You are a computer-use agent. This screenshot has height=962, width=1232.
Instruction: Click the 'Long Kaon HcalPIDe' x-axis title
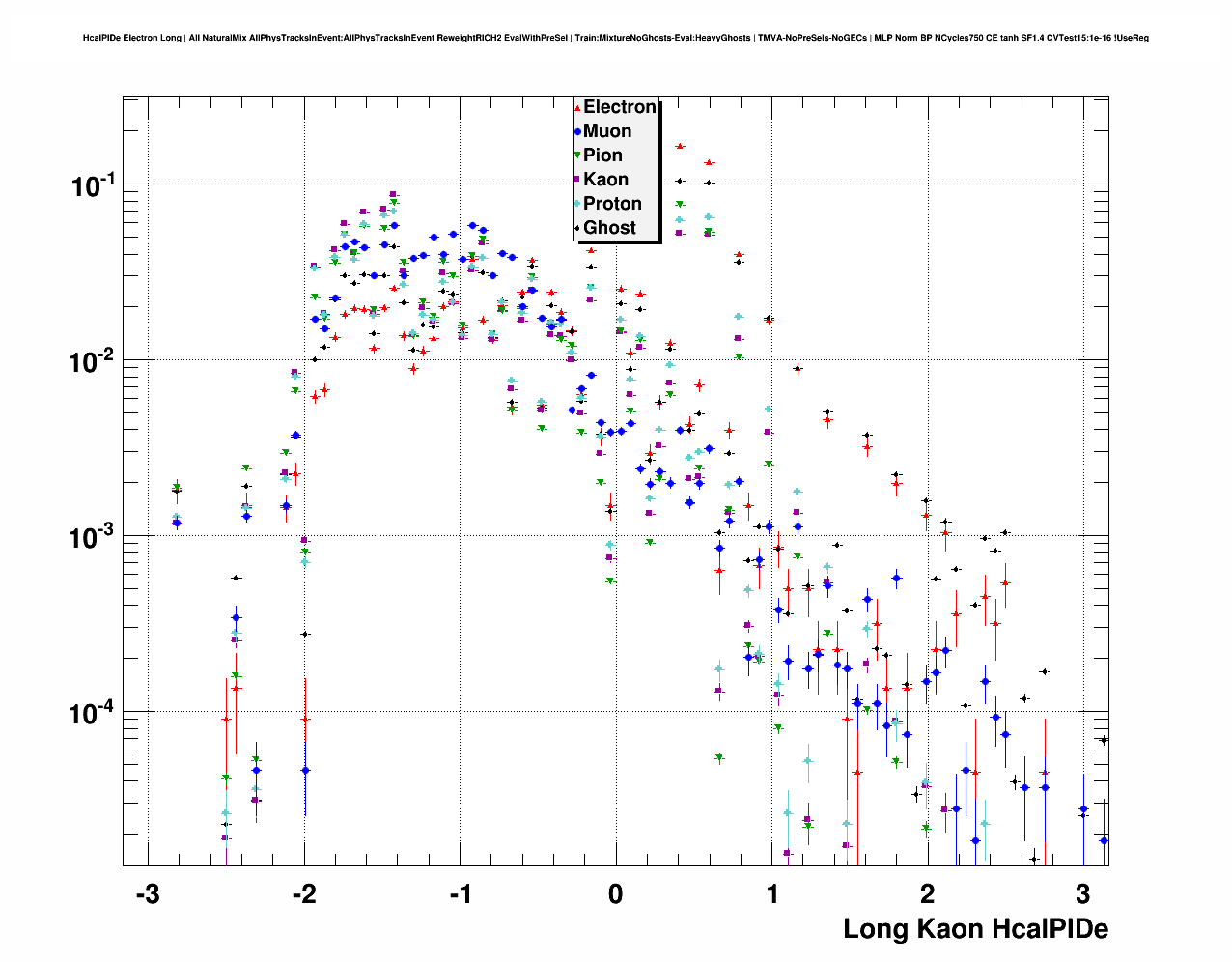coord(975,929)
